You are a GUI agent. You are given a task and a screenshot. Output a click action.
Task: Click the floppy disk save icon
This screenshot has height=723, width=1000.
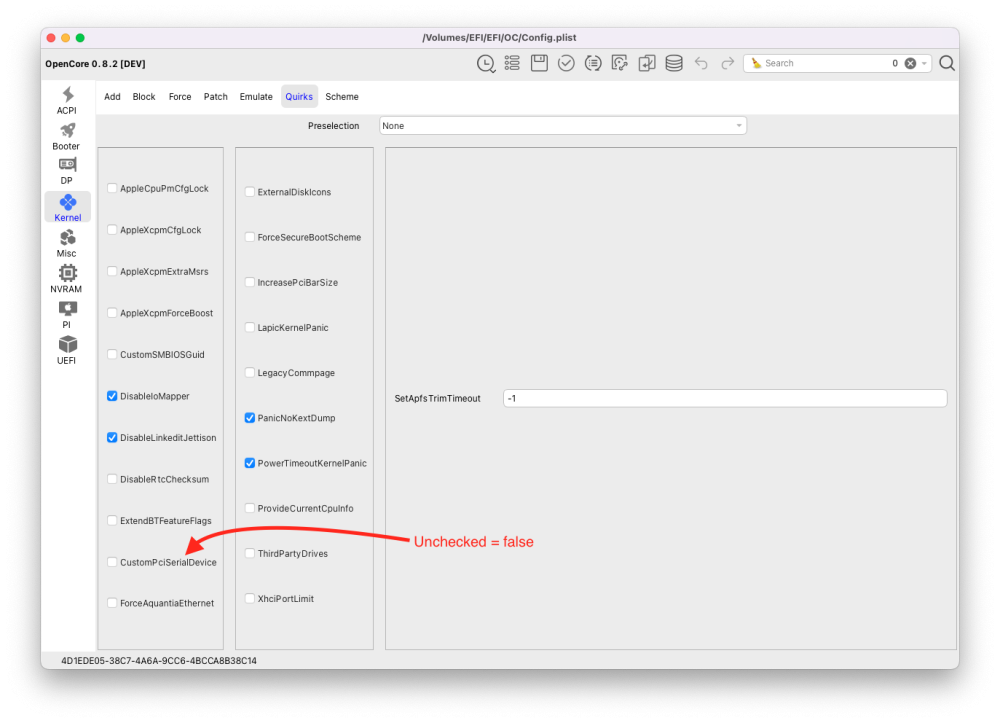coord(539,63)
